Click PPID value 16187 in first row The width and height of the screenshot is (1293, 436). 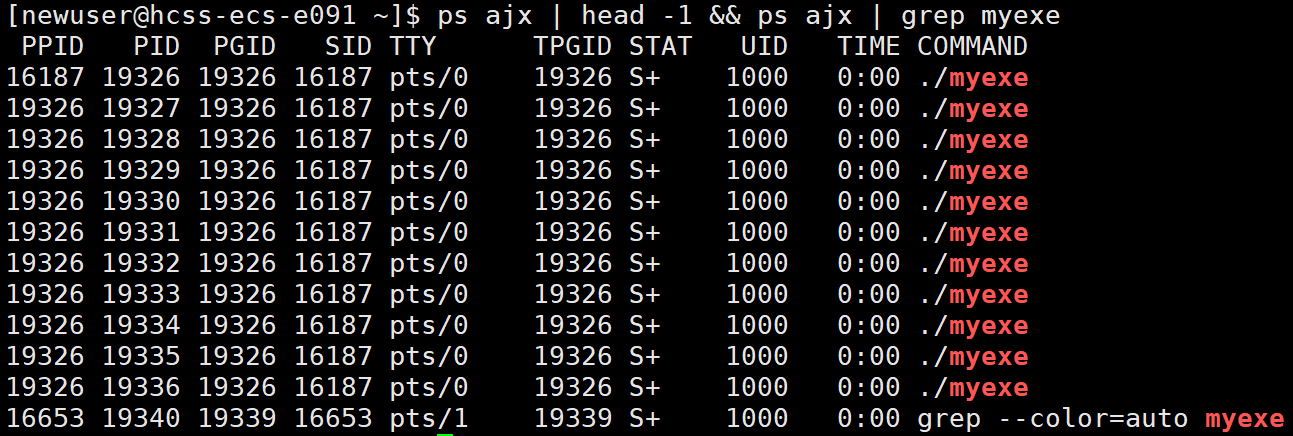pyautogui.click(x=45, y=77)
